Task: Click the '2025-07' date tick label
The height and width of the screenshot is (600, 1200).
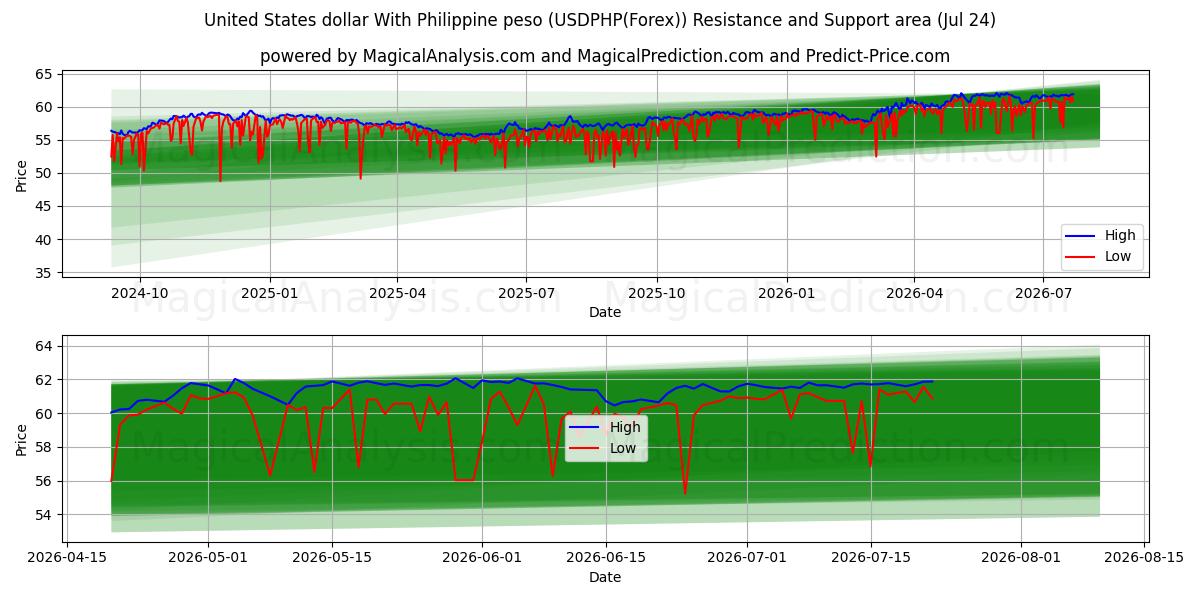Action: (x=526, y=292)
